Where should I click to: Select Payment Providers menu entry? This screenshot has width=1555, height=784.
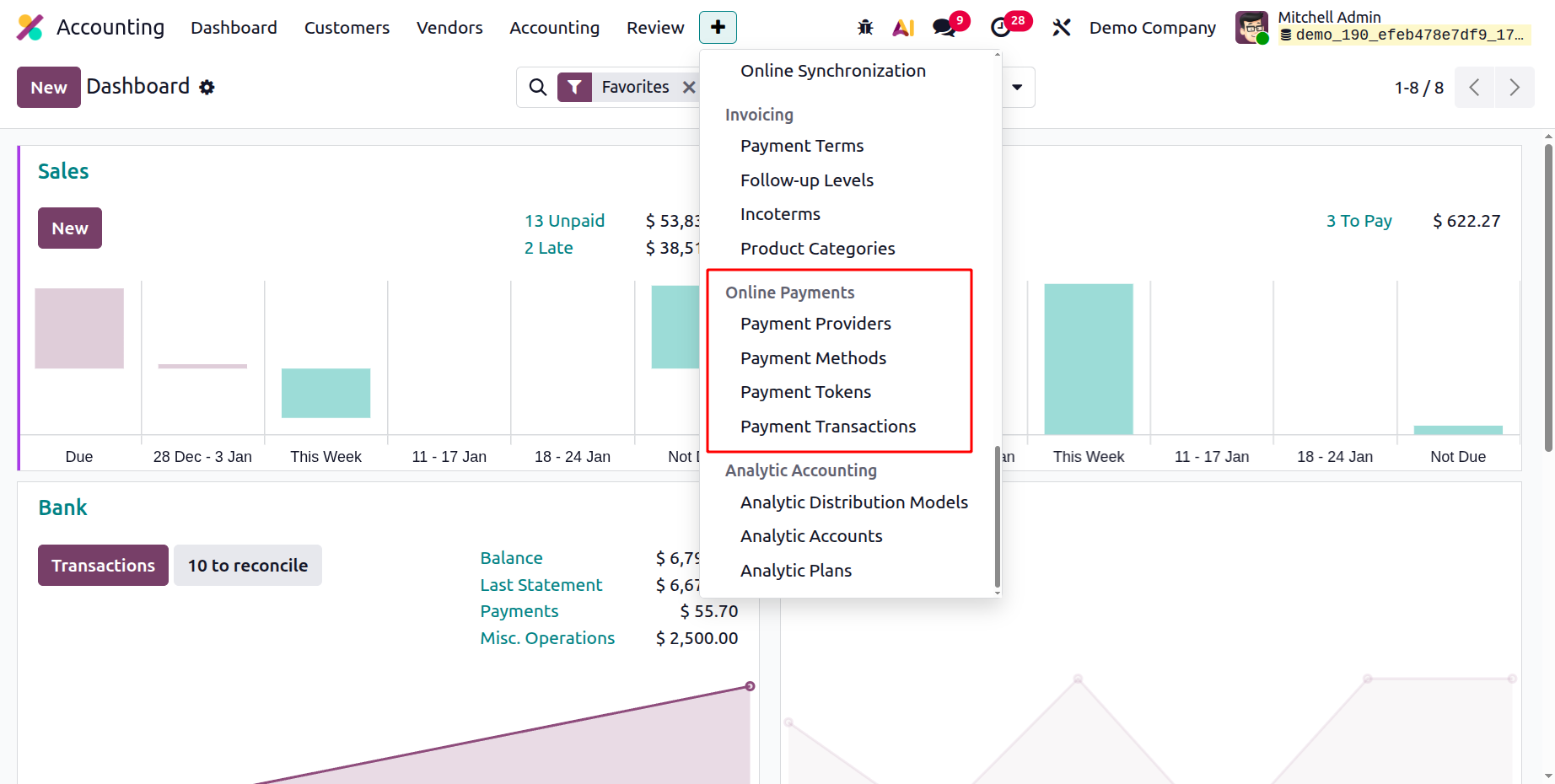(815, 324)
